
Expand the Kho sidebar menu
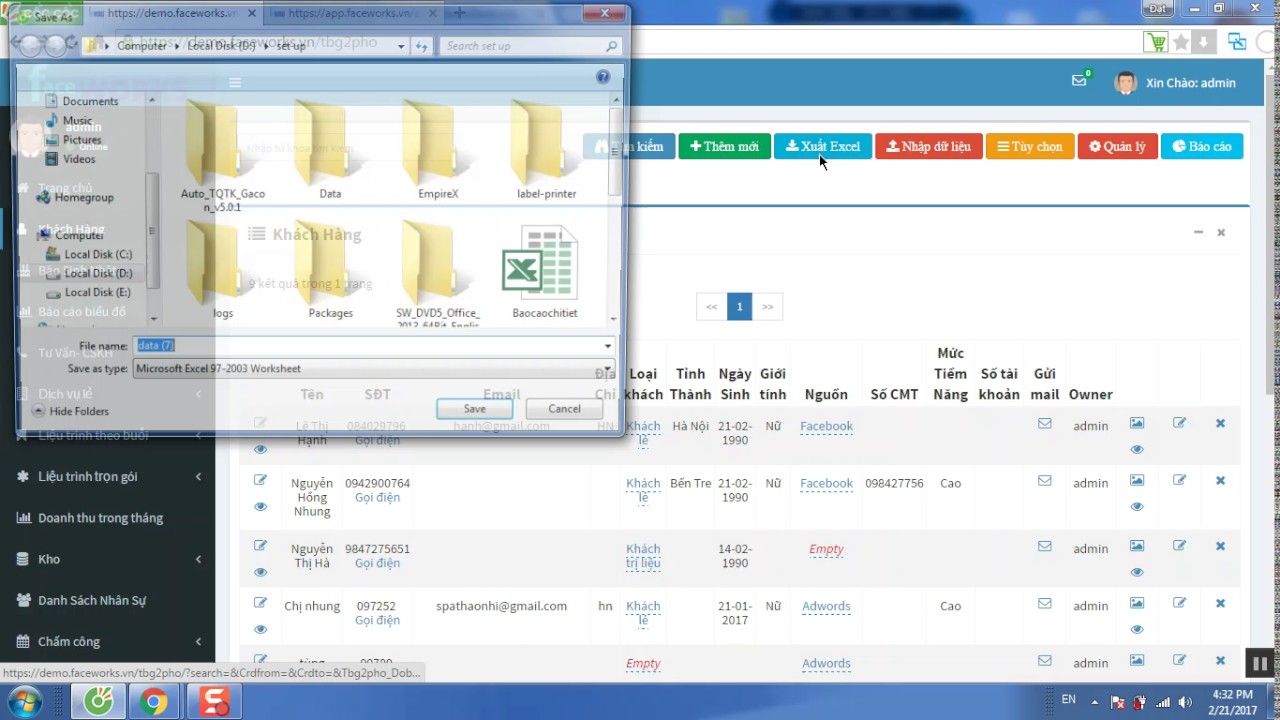107,559
